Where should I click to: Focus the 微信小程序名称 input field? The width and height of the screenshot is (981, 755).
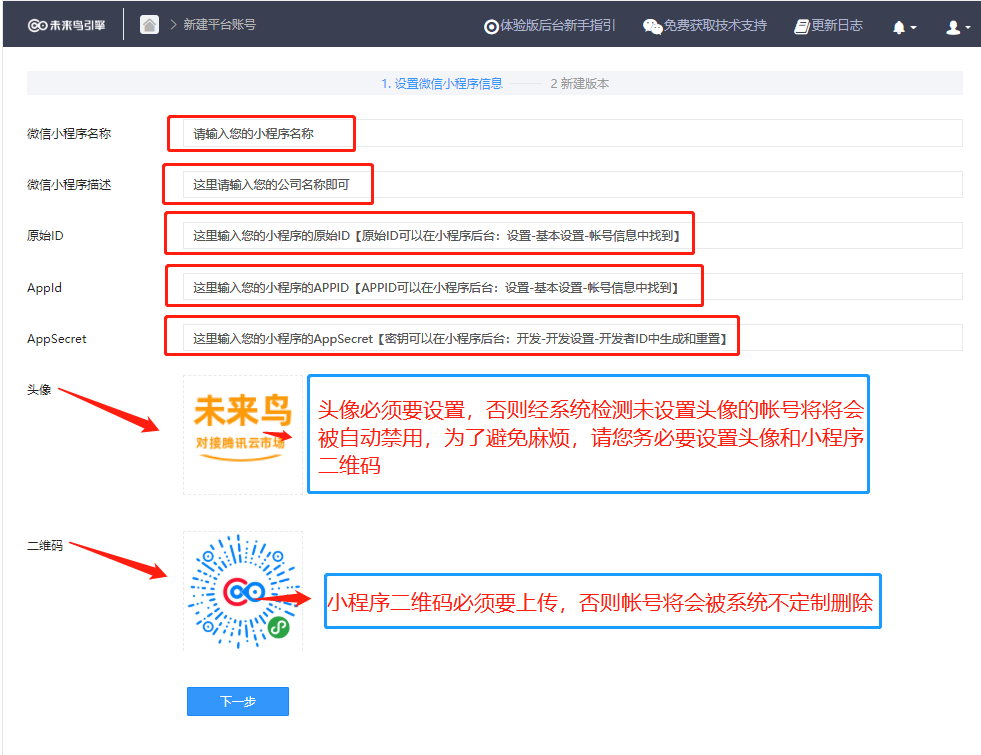[572, 133]
